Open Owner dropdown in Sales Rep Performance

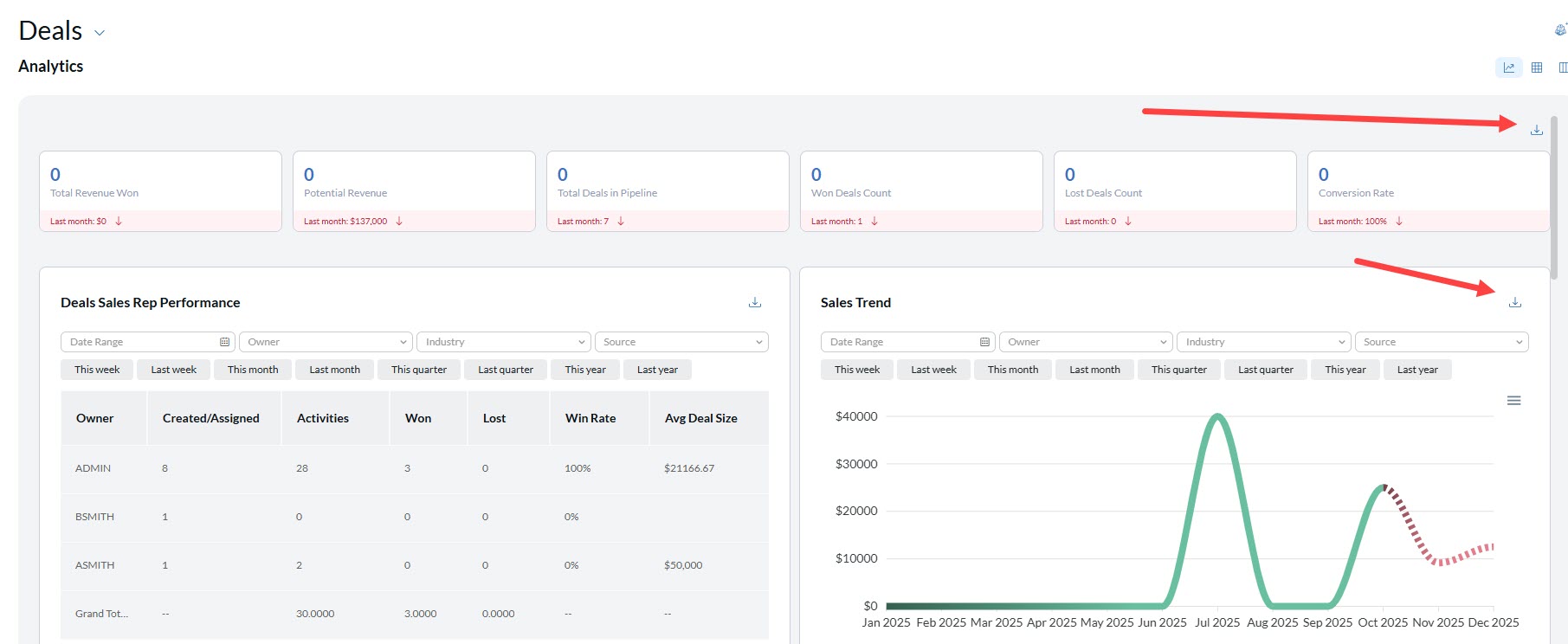click(x=326, y=342)
